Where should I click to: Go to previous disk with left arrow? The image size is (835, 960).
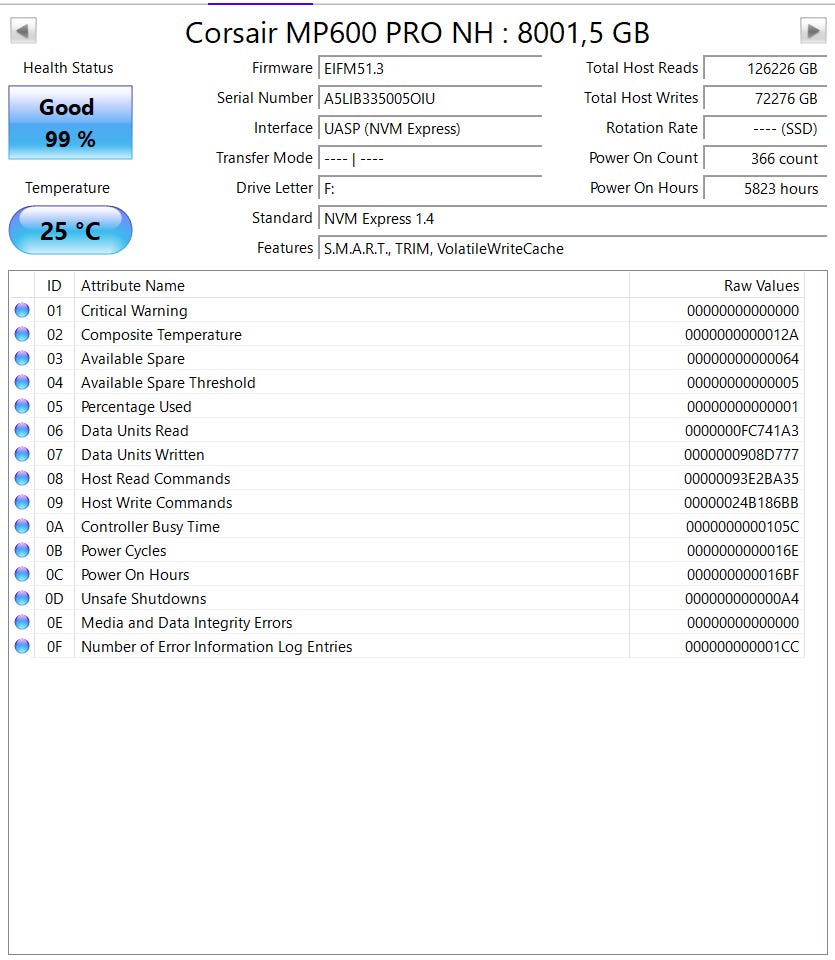tap(23, 31)
